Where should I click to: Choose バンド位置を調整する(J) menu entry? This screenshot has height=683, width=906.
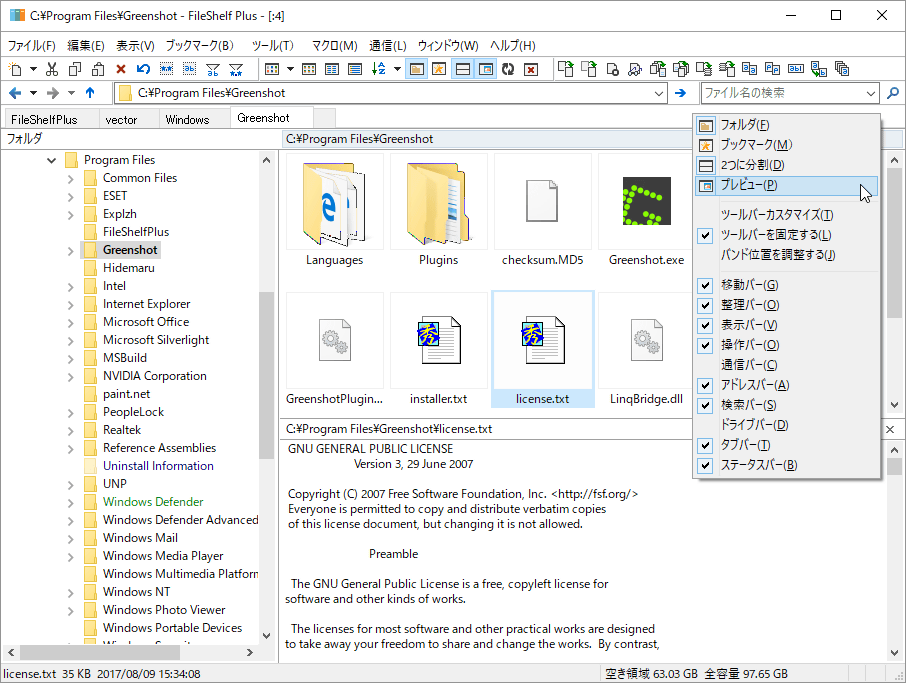tap(787, 255)
